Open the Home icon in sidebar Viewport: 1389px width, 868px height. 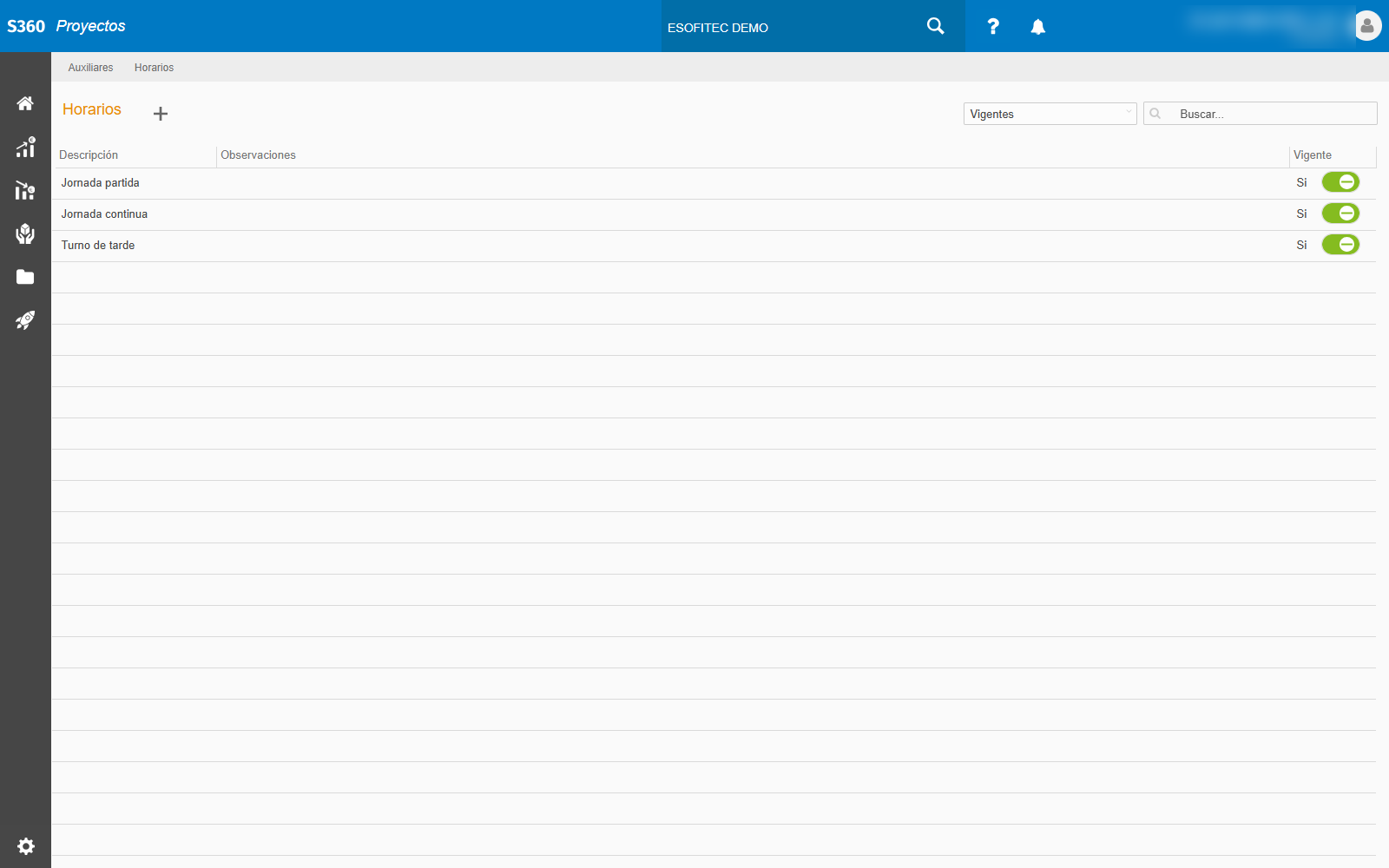point(25,103)
